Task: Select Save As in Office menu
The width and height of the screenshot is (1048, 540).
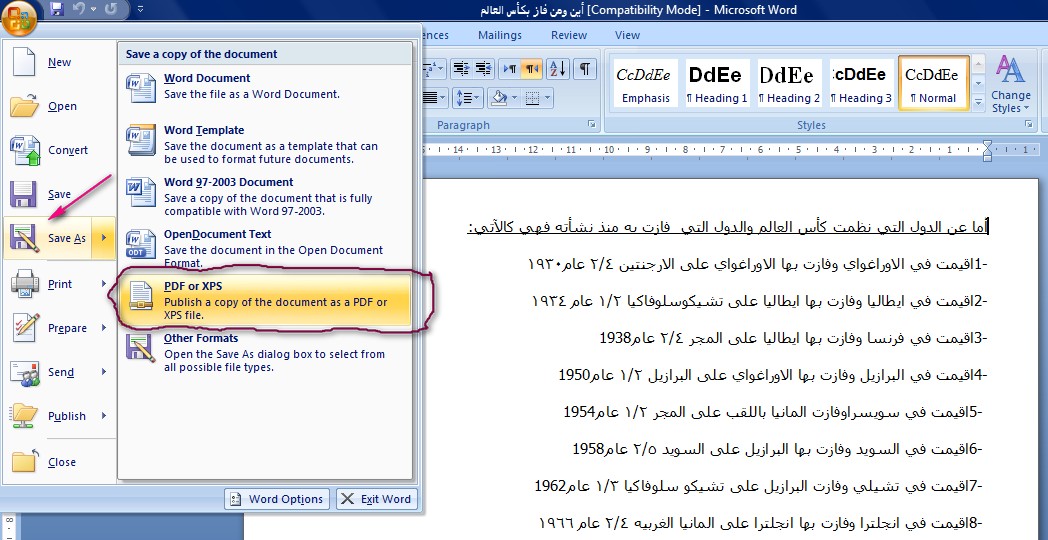Action: point(59,238)
